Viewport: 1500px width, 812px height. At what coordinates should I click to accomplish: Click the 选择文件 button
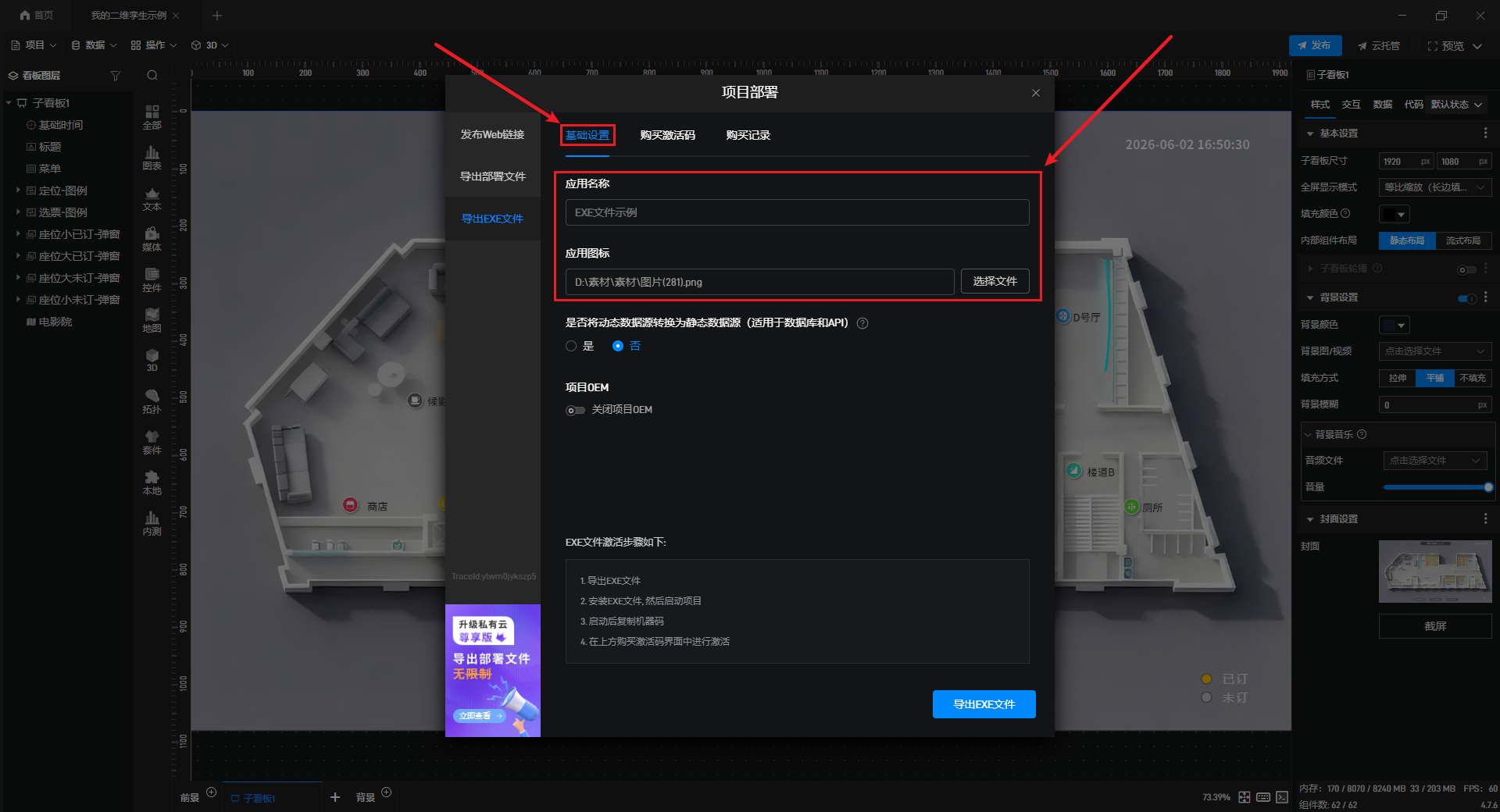[995, 281]
